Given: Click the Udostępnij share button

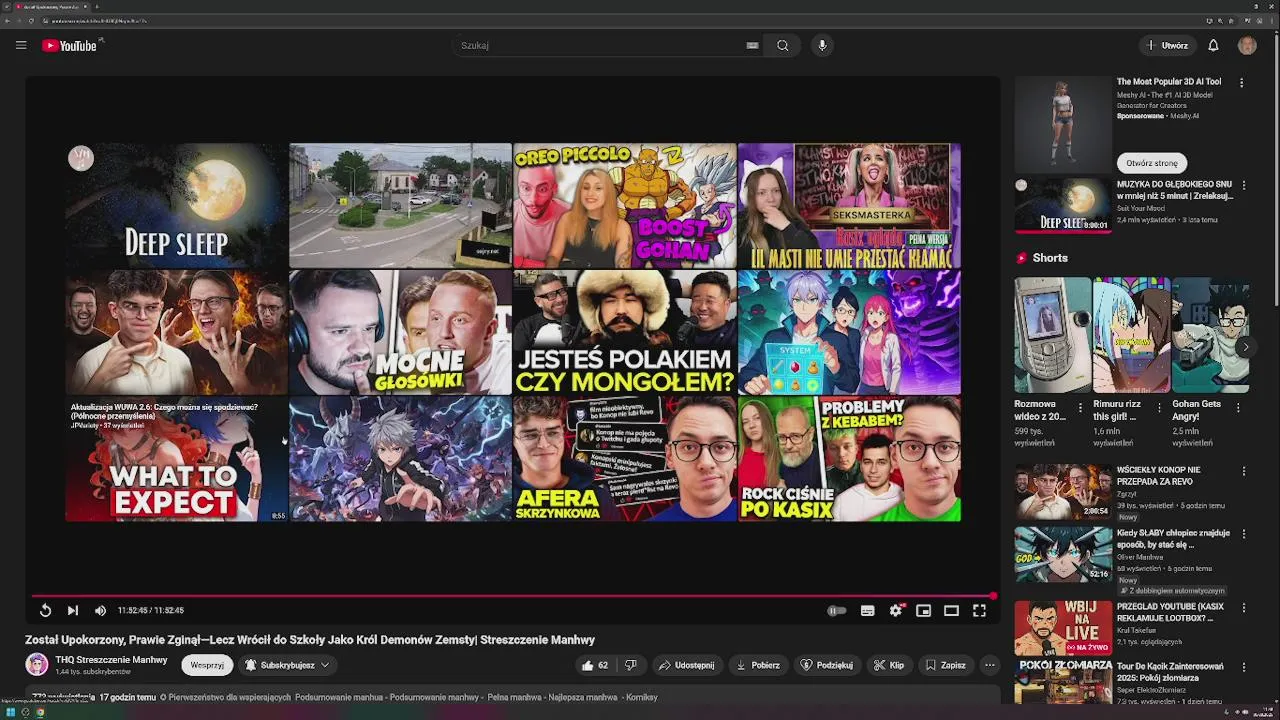Looking at the screenshot, I should tap(686, 665).
